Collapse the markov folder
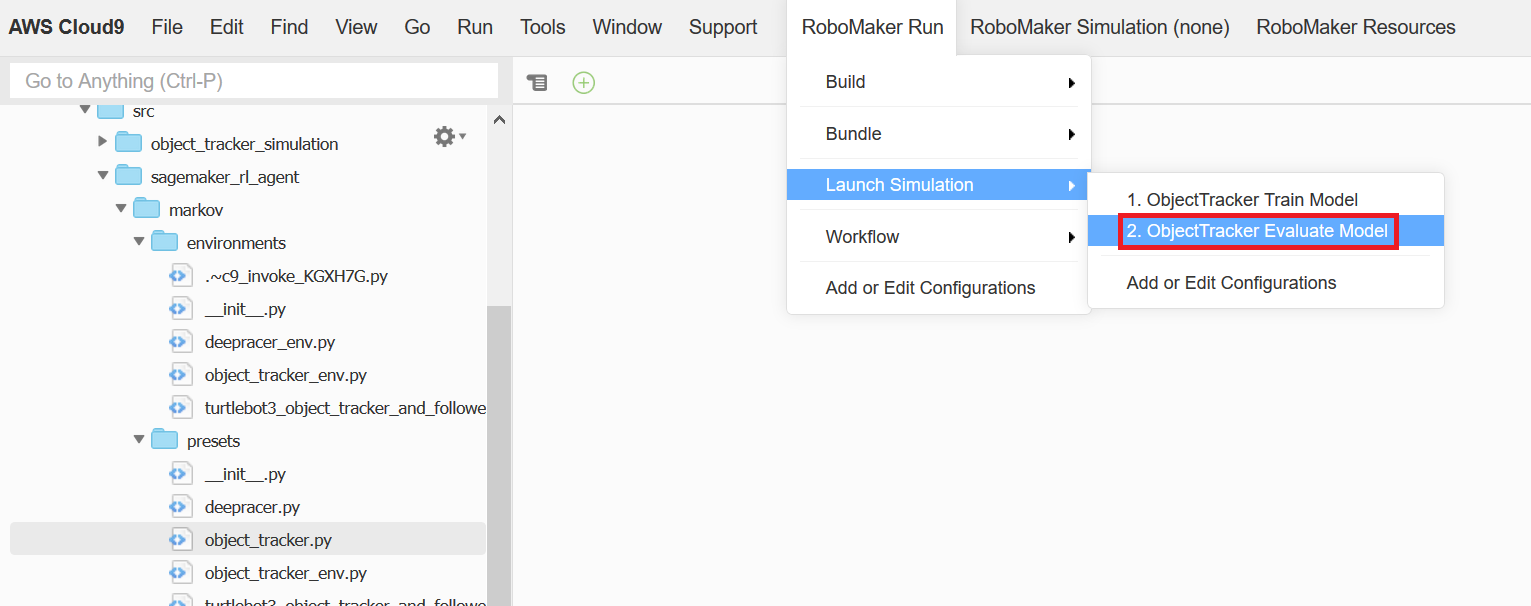The height and width of the screenshot is (606, 1531). 121,209
